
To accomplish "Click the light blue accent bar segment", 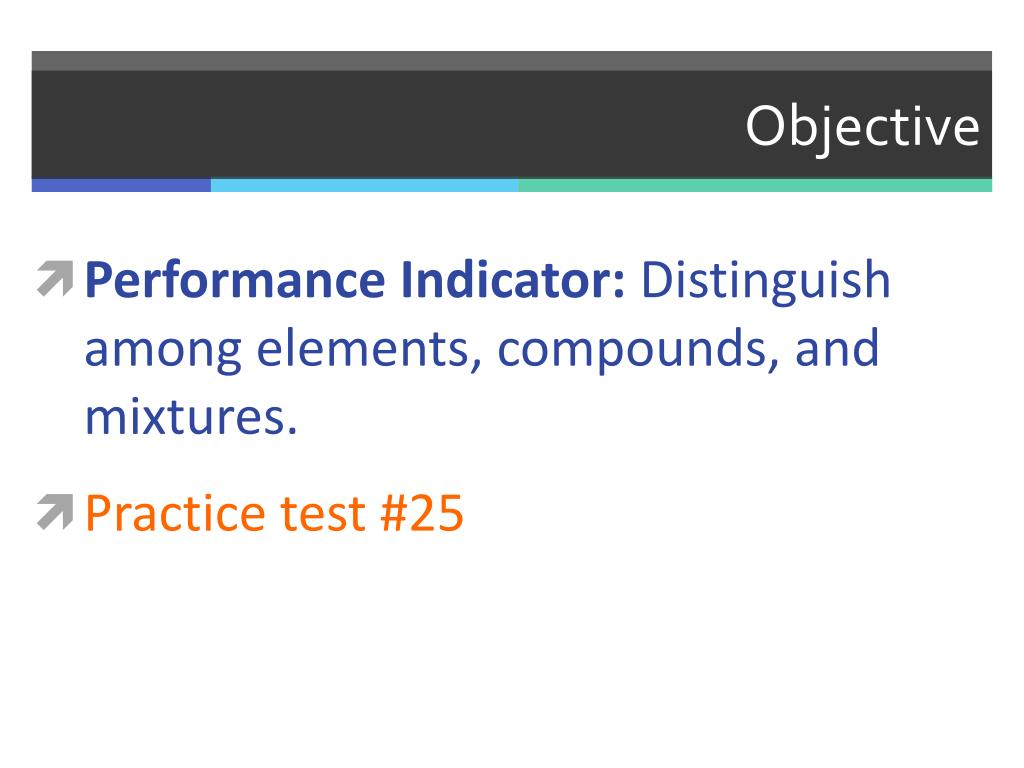I will [364, 185].
